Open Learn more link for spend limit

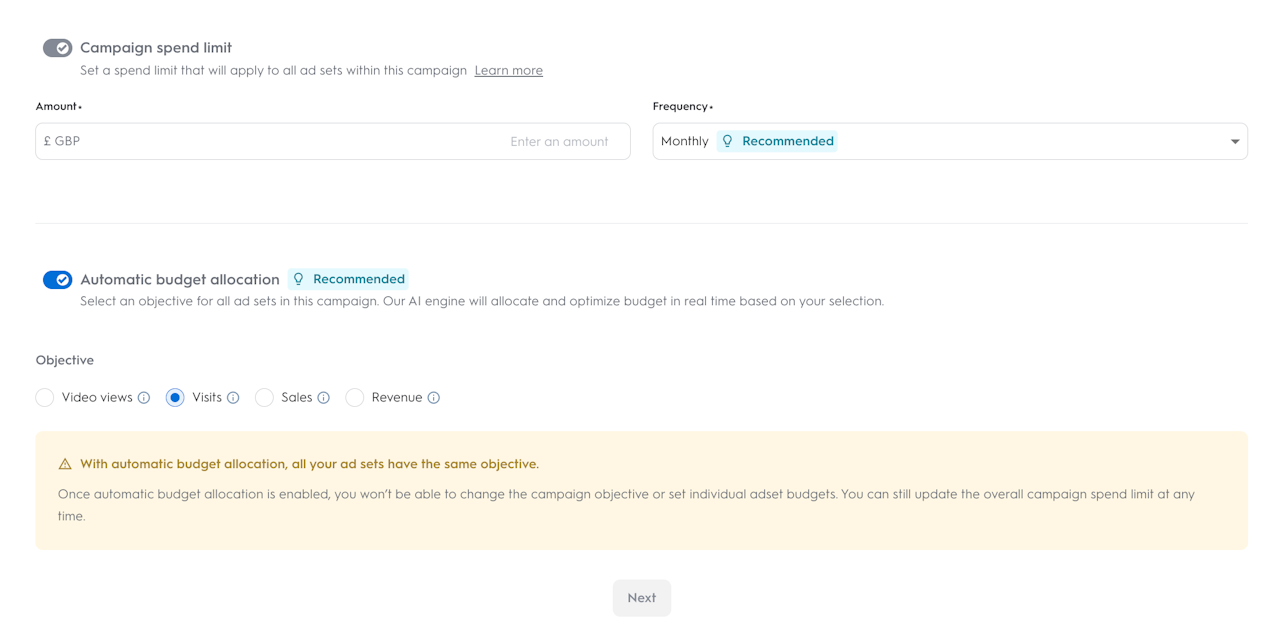pos(509,70)
